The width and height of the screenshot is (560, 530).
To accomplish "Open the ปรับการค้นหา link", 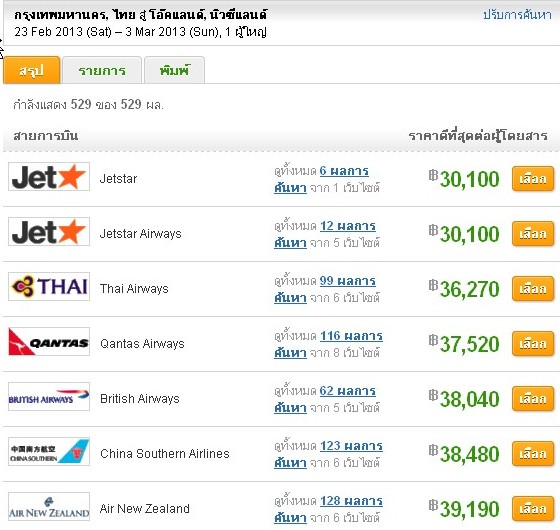I will 517,15.
